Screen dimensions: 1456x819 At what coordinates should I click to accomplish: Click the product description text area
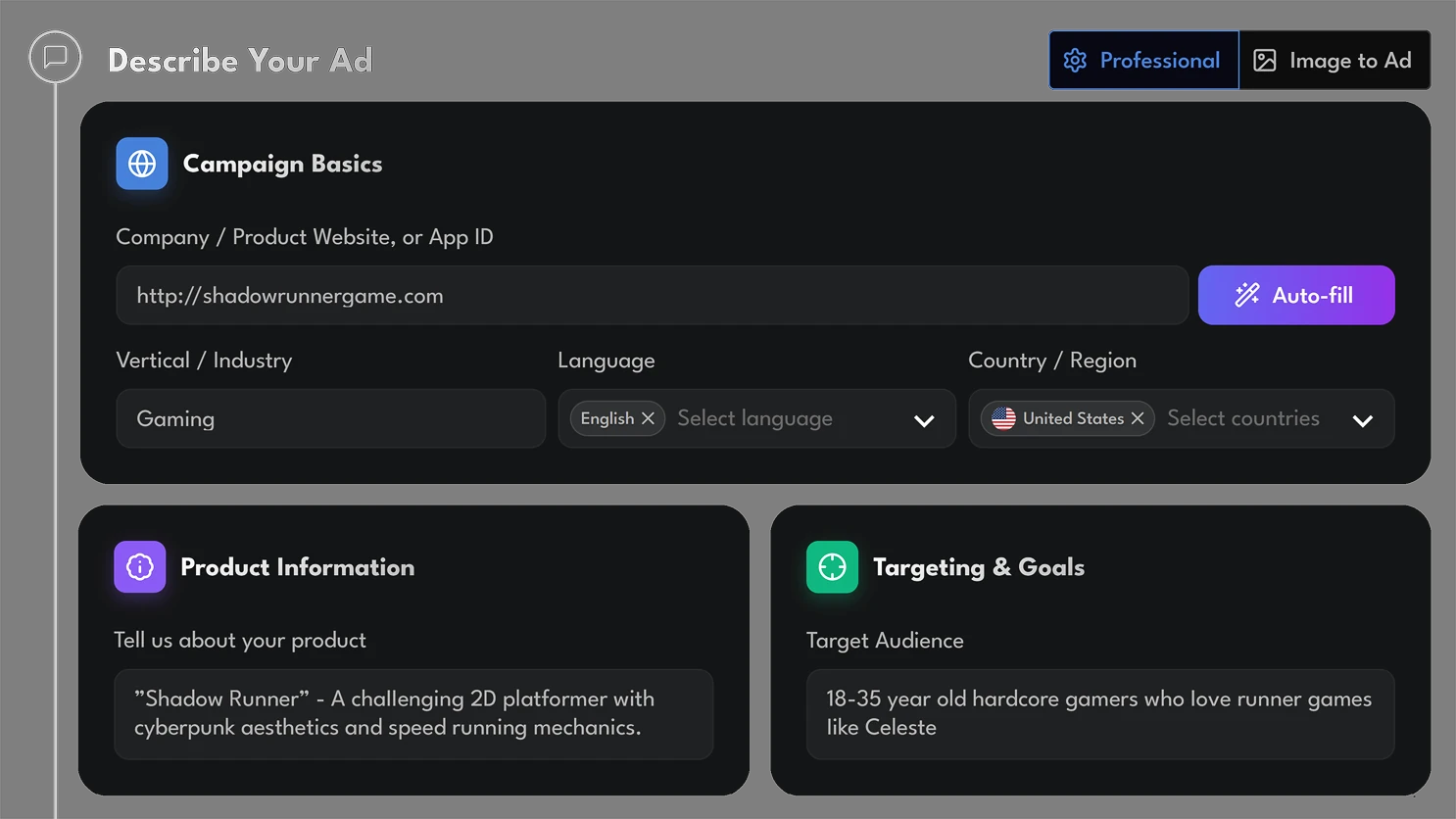pos(413,714)
